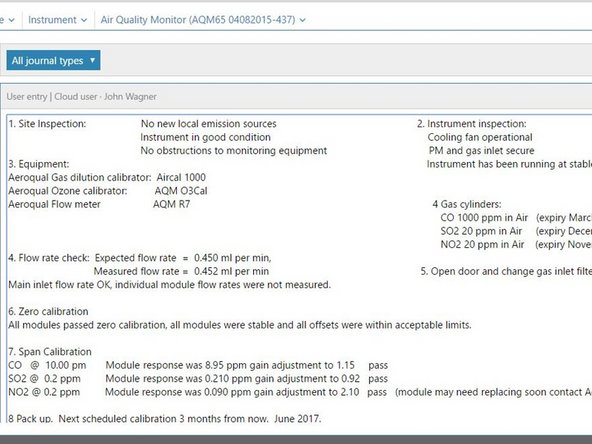
Task: Click 'Instrument in good condition' text
Action: [205, 137]
